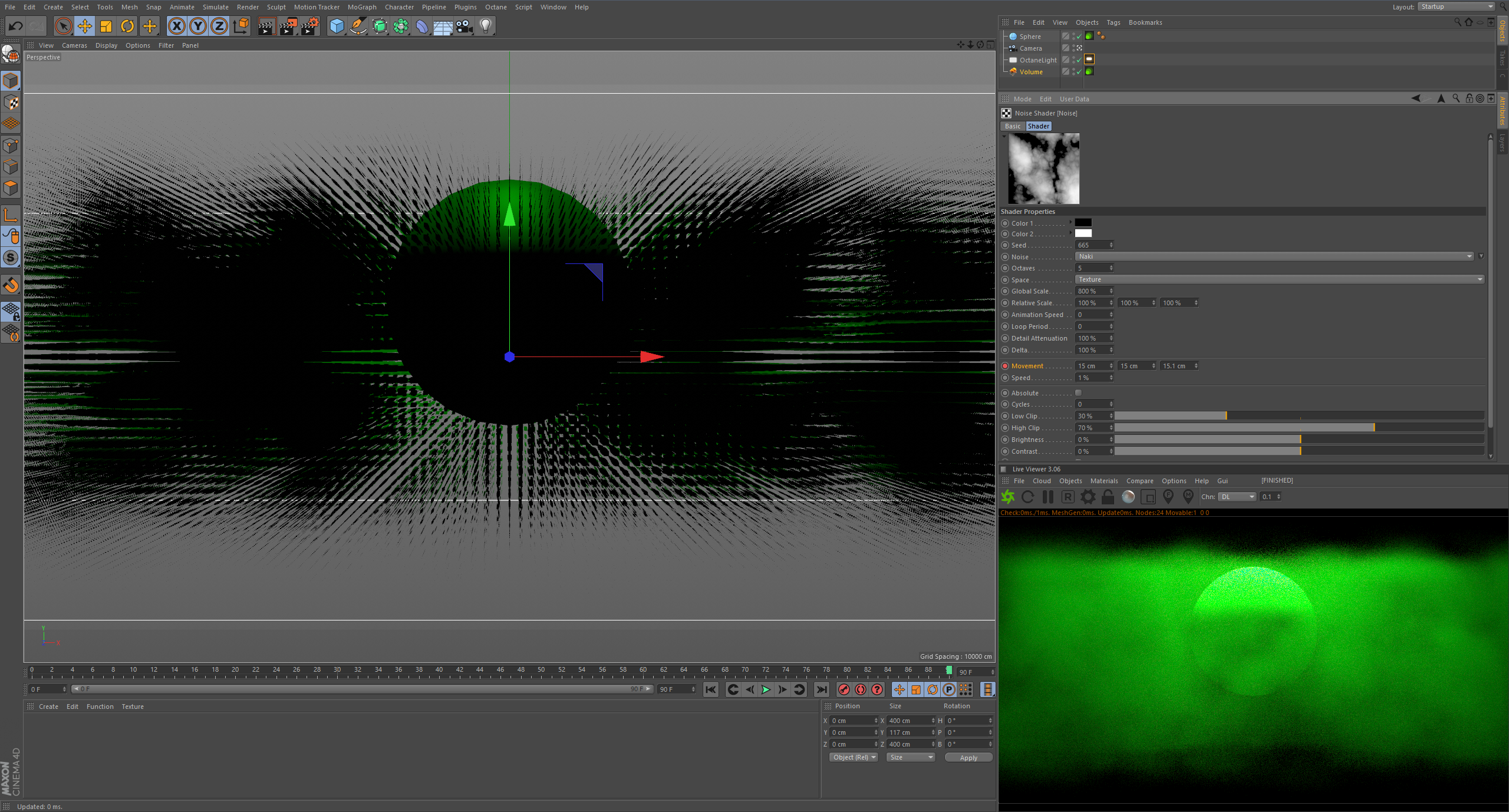Click the Undo arrow icon
Screen dimensions: 1509x812
pyautogui.click(x=16, y=26)
